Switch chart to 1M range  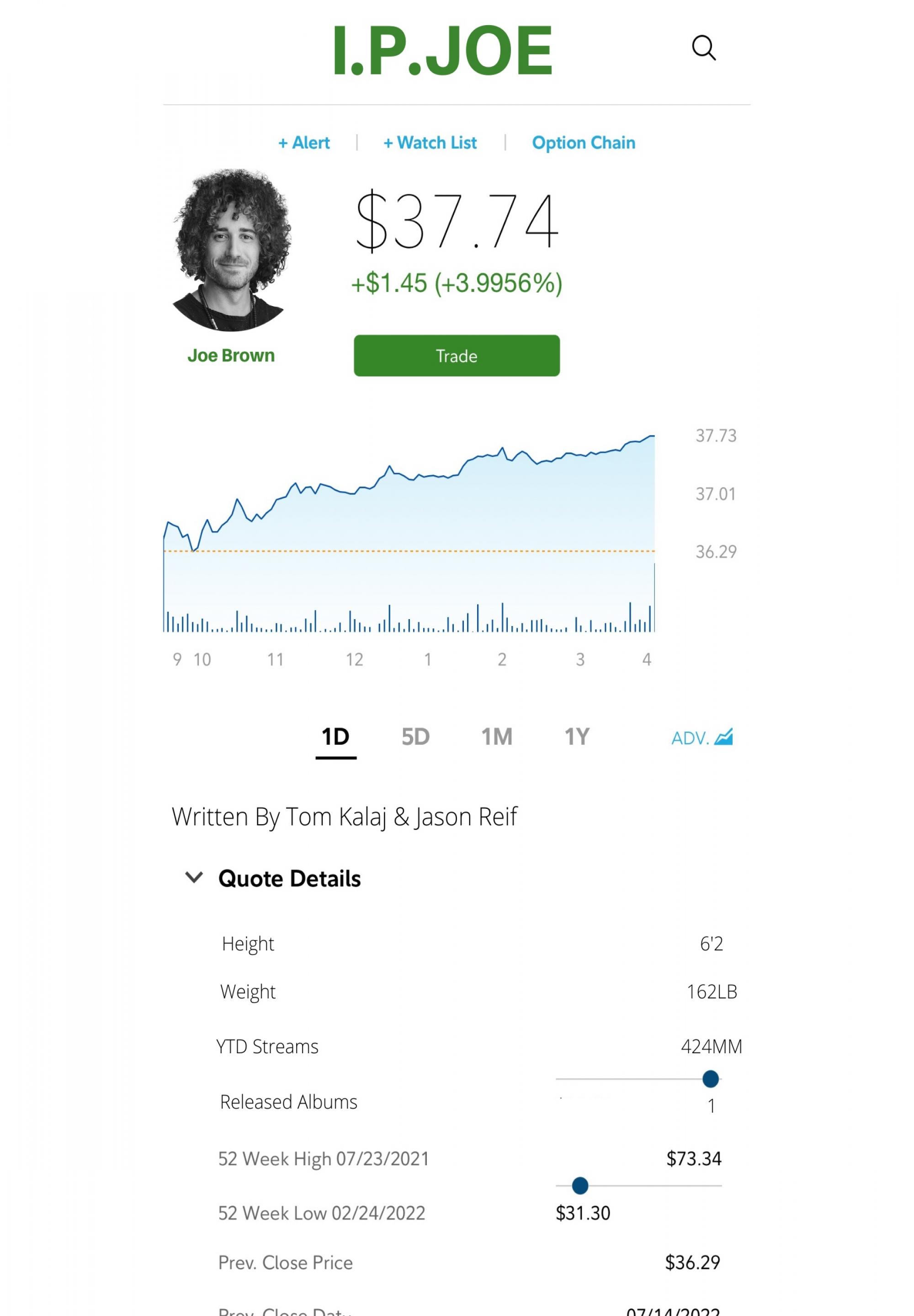point(496,737)
